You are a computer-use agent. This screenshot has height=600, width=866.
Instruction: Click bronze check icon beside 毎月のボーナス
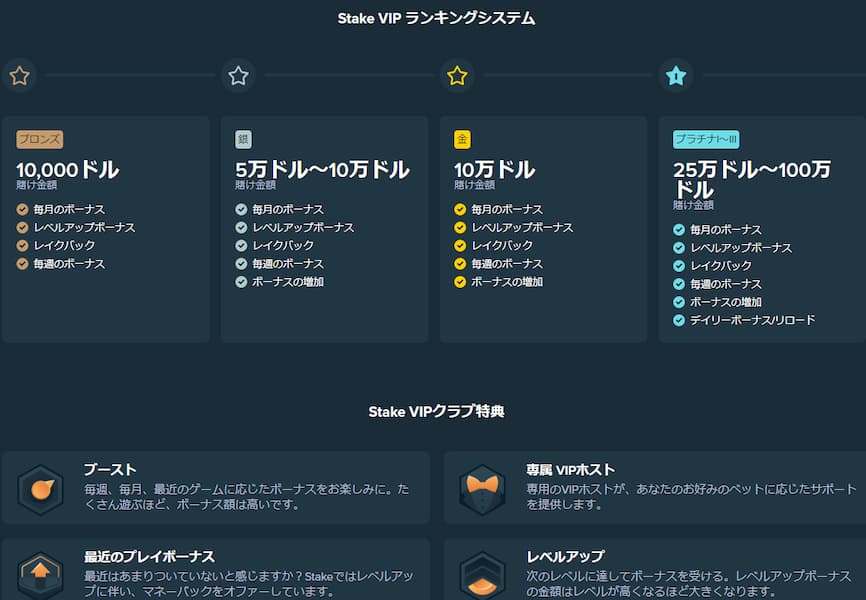point(22,209)
